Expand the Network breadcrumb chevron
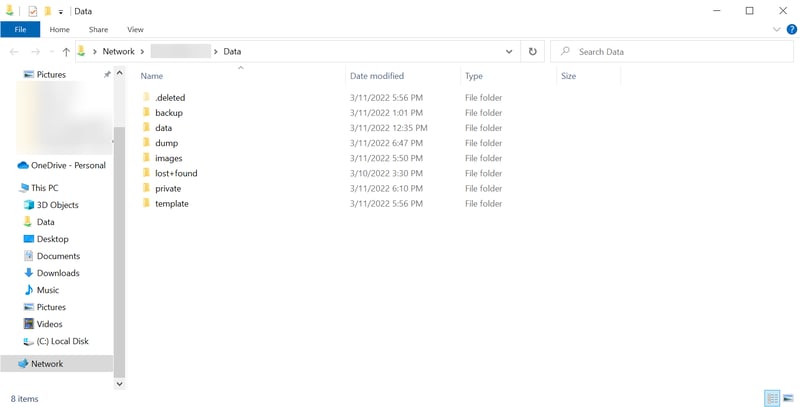Viewport: 800px width, 407px height. (x=142, y=52)
